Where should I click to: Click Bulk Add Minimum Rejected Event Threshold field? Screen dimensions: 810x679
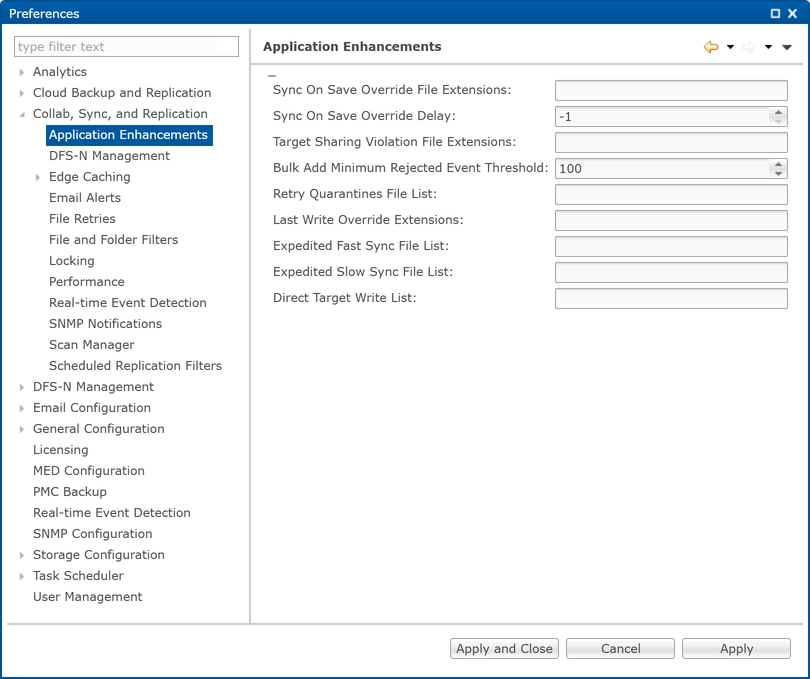pyautogui.click(x=662, y=168)
